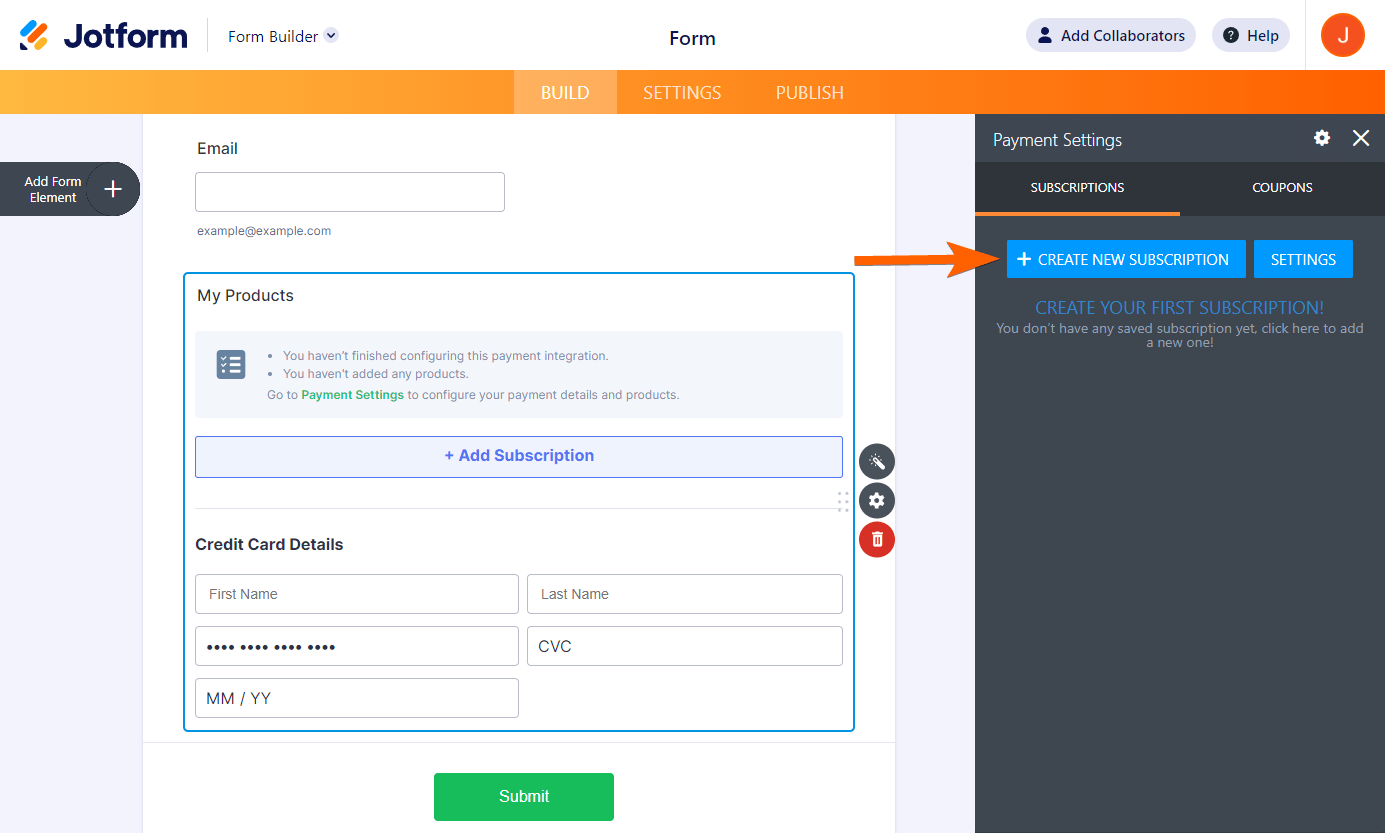Select the COUPONS tab

click(1282, 187)
